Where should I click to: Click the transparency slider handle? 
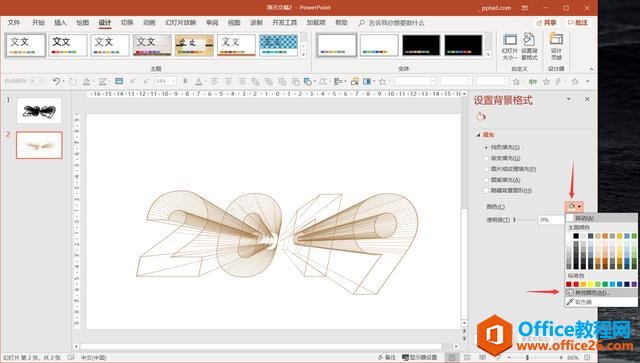[514, 220]
